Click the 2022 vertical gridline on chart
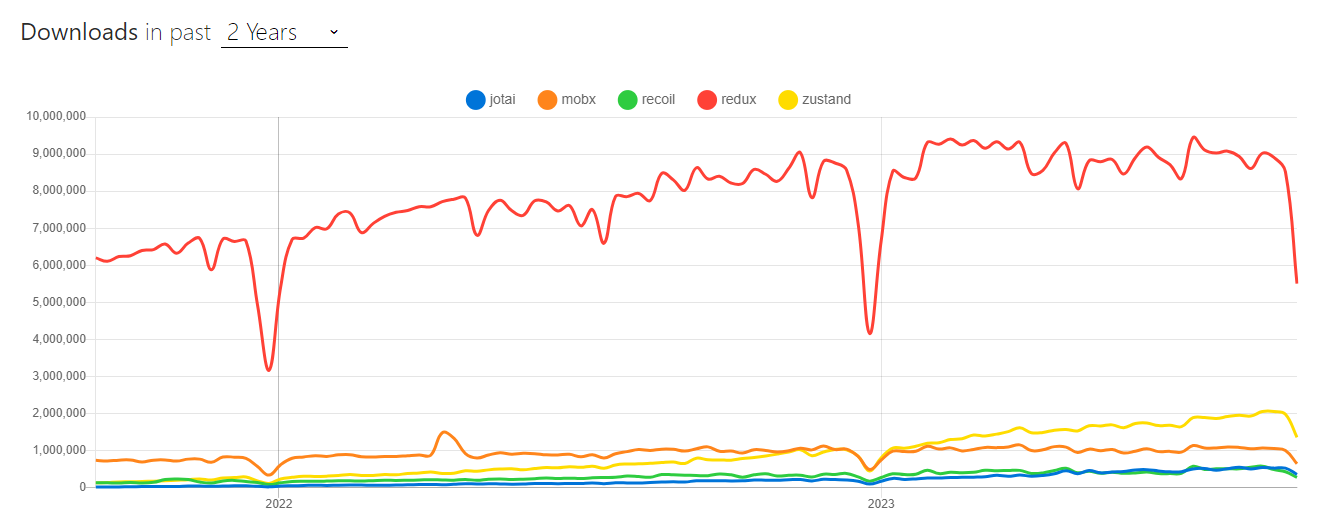The width and height of the screenshot is (1339, 530). pyautogui.click(x=278, y=302)
